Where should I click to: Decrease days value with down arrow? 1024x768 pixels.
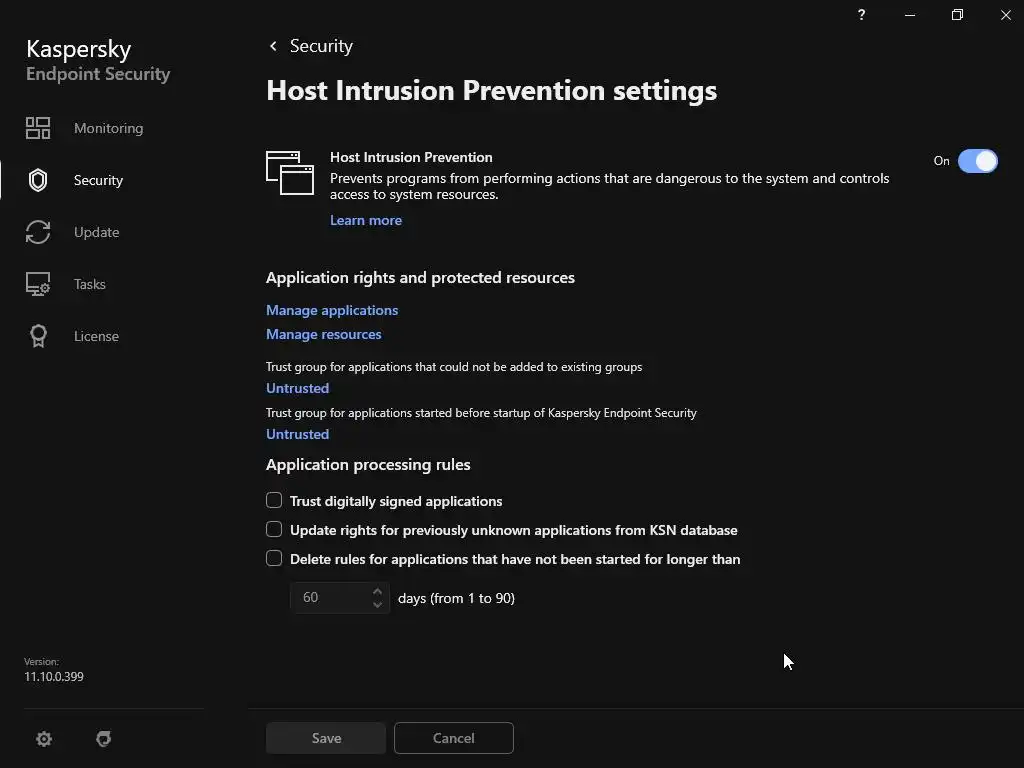tap(377, 605)
